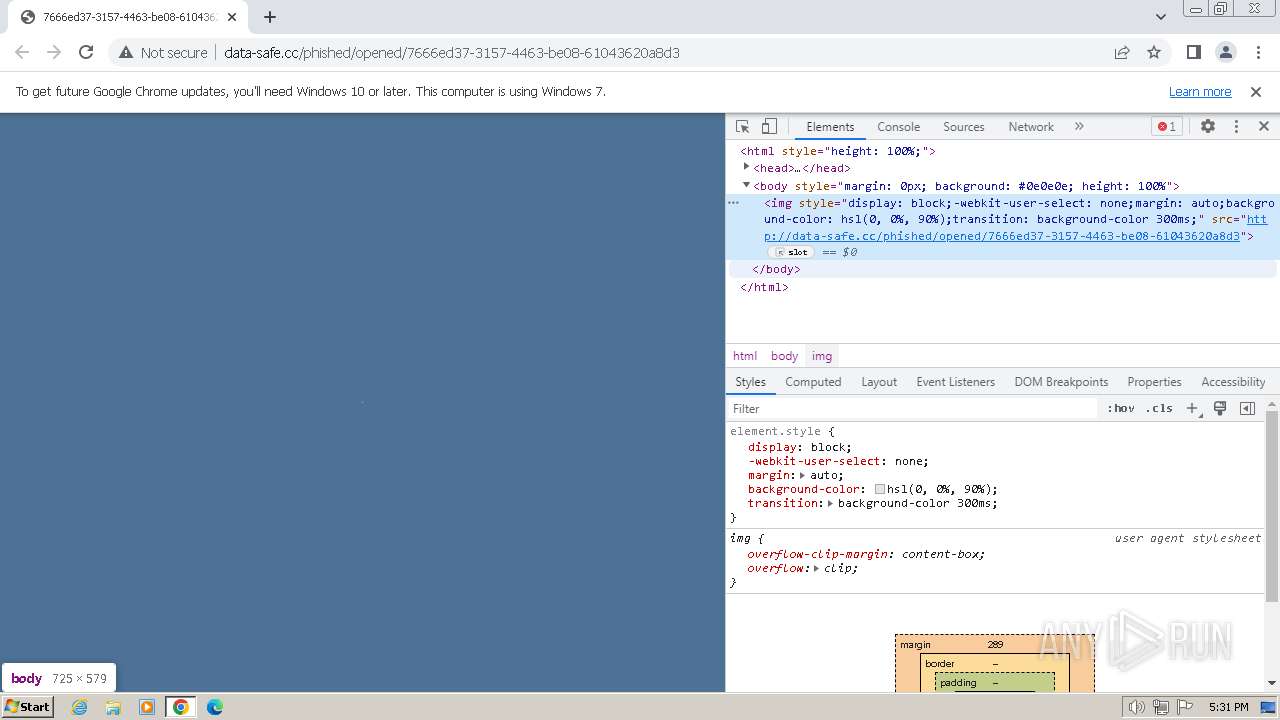Open the Event Listeners tab
1280x720 pixels.
point(955,382)
